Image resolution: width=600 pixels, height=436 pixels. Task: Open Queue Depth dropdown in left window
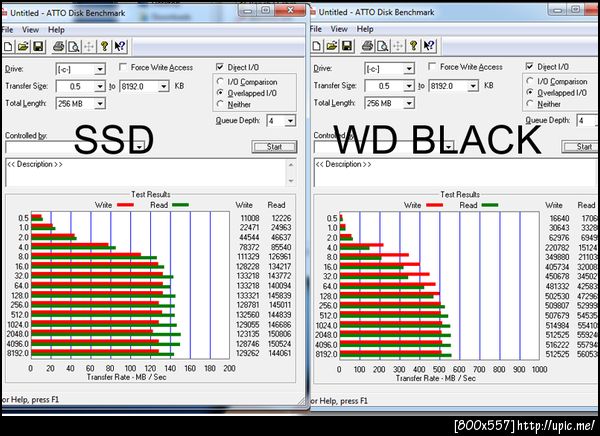pyautogui.click(x=290, y=121)
